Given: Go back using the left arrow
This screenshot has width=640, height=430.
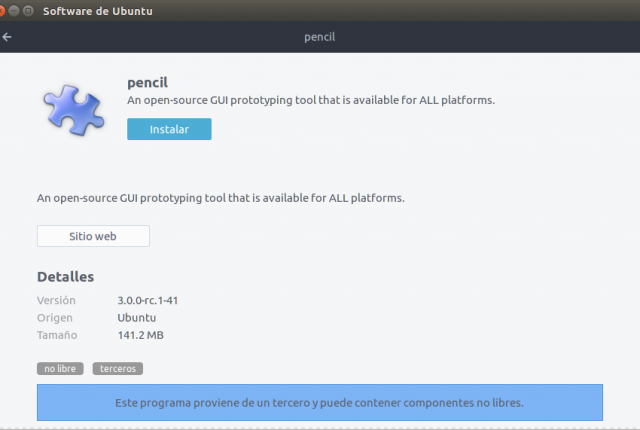Looking at the screenshot, I should pyautogui.click(x=7, y=37).
